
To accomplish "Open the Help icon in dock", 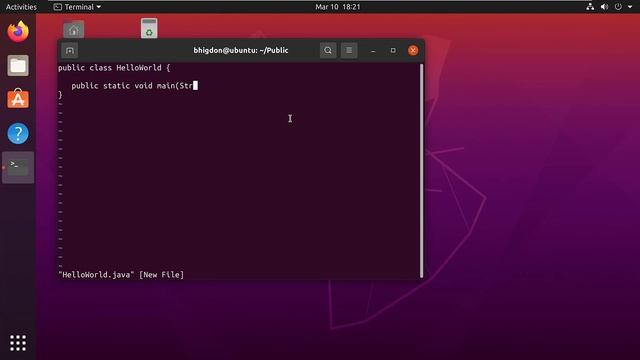I will (x=18, y=133).
